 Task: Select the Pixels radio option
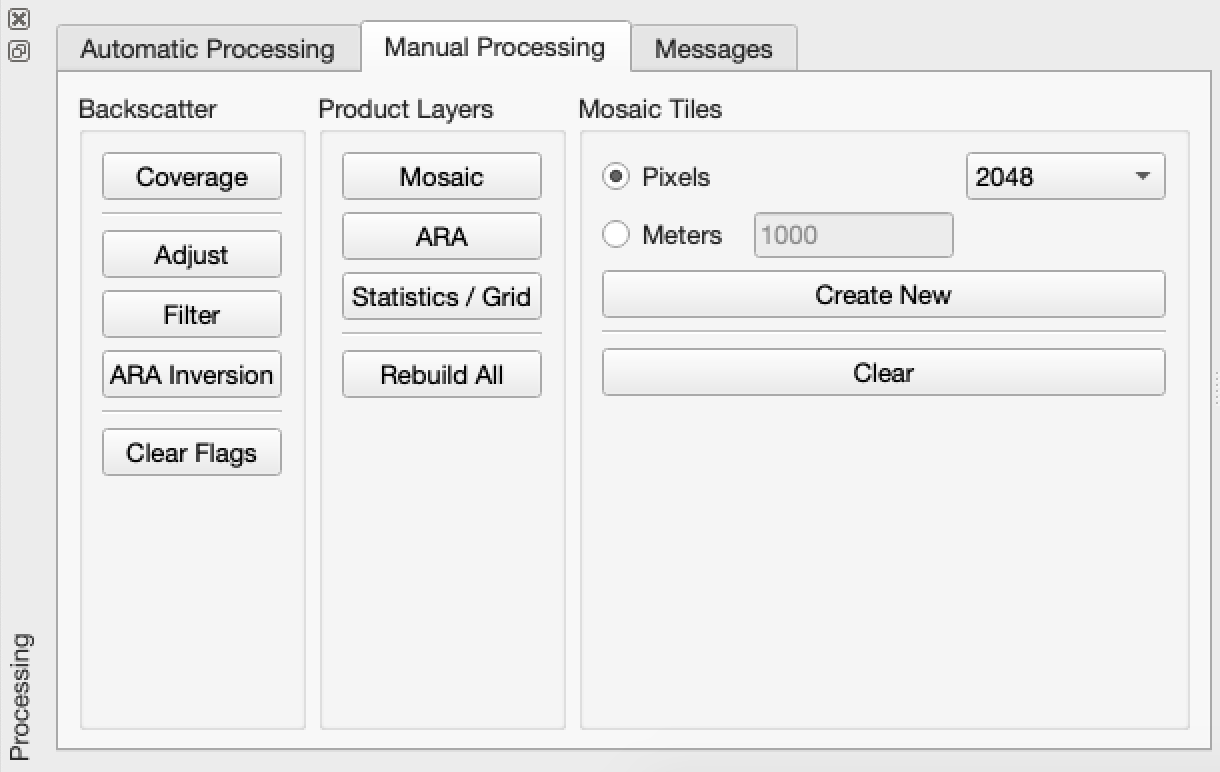(x=617, y=177)
